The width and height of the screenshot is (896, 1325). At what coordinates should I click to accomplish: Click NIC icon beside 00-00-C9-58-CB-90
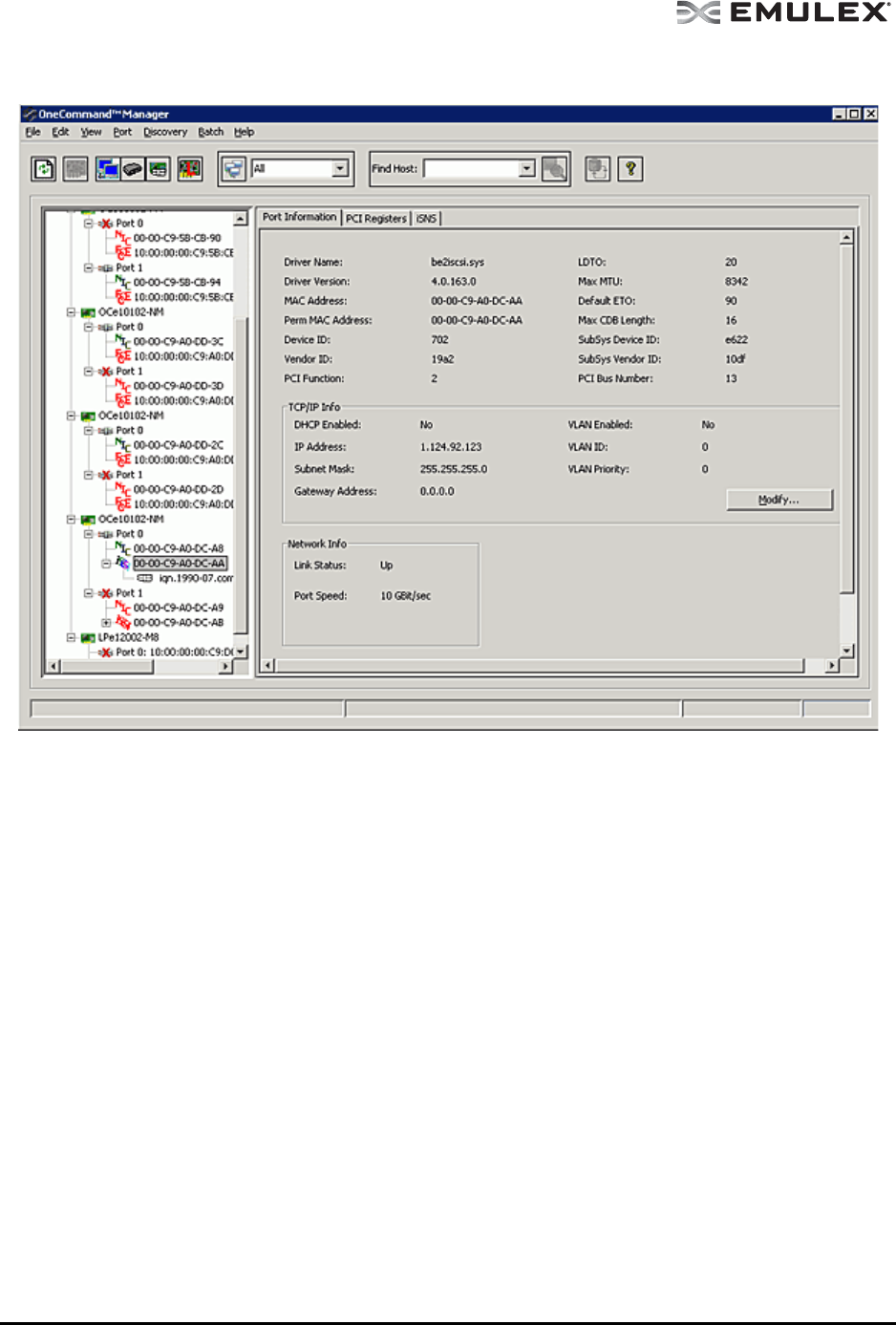pyautogui.click(x=122, y=238)
